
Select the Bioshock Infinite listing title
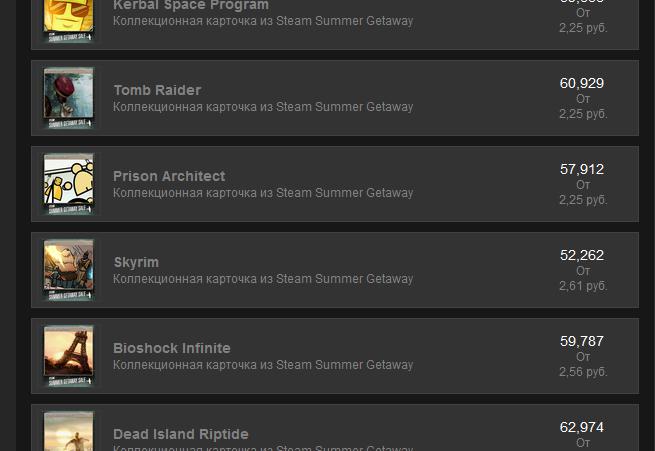click(x=172, y=348)
